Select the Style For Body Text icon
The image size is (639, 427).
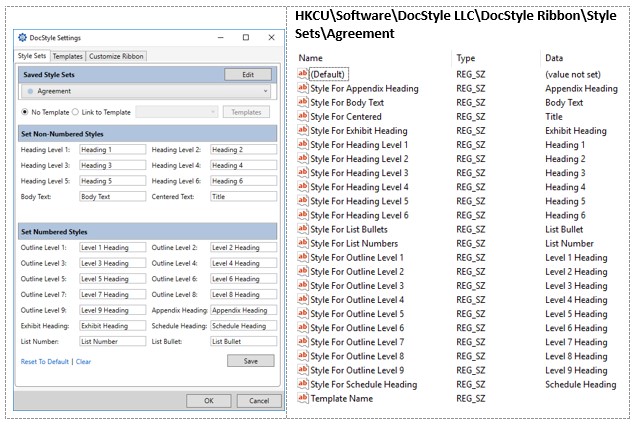coord(302,102)
